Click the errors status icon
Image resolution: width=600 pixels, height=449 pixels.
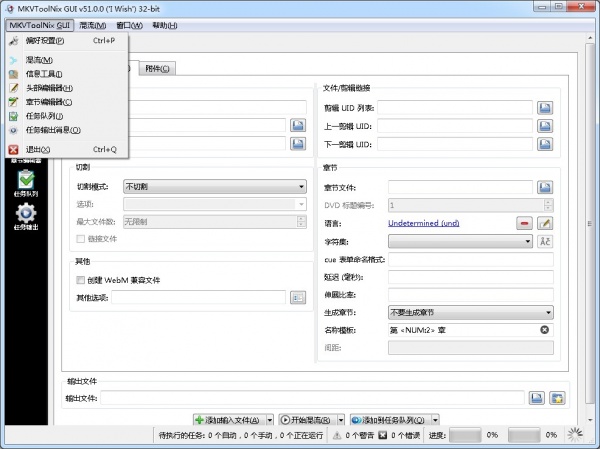point(382,435)
